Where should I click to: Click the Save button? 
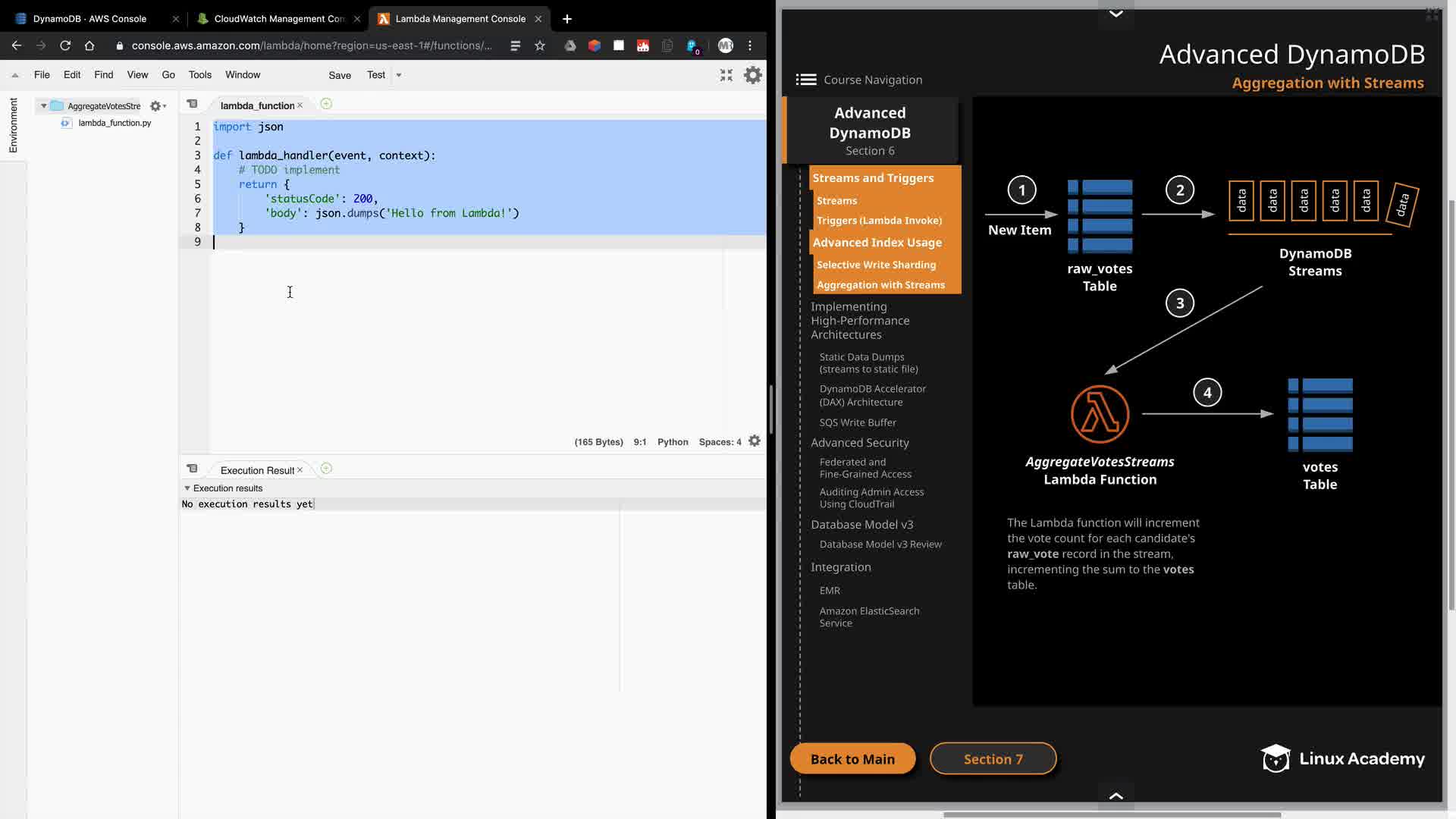(339, 75)
